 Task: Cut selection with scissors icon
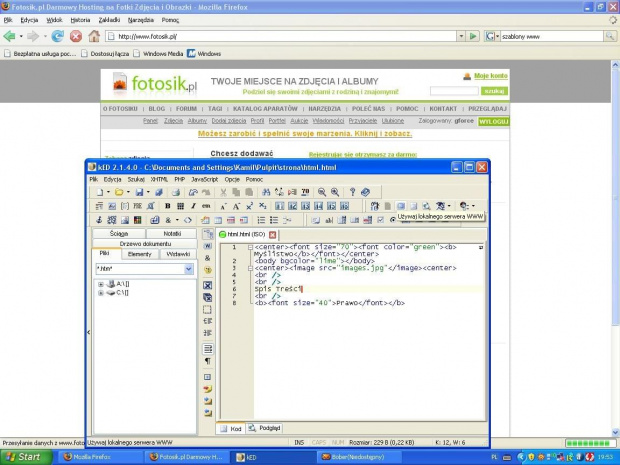(223, 192)
